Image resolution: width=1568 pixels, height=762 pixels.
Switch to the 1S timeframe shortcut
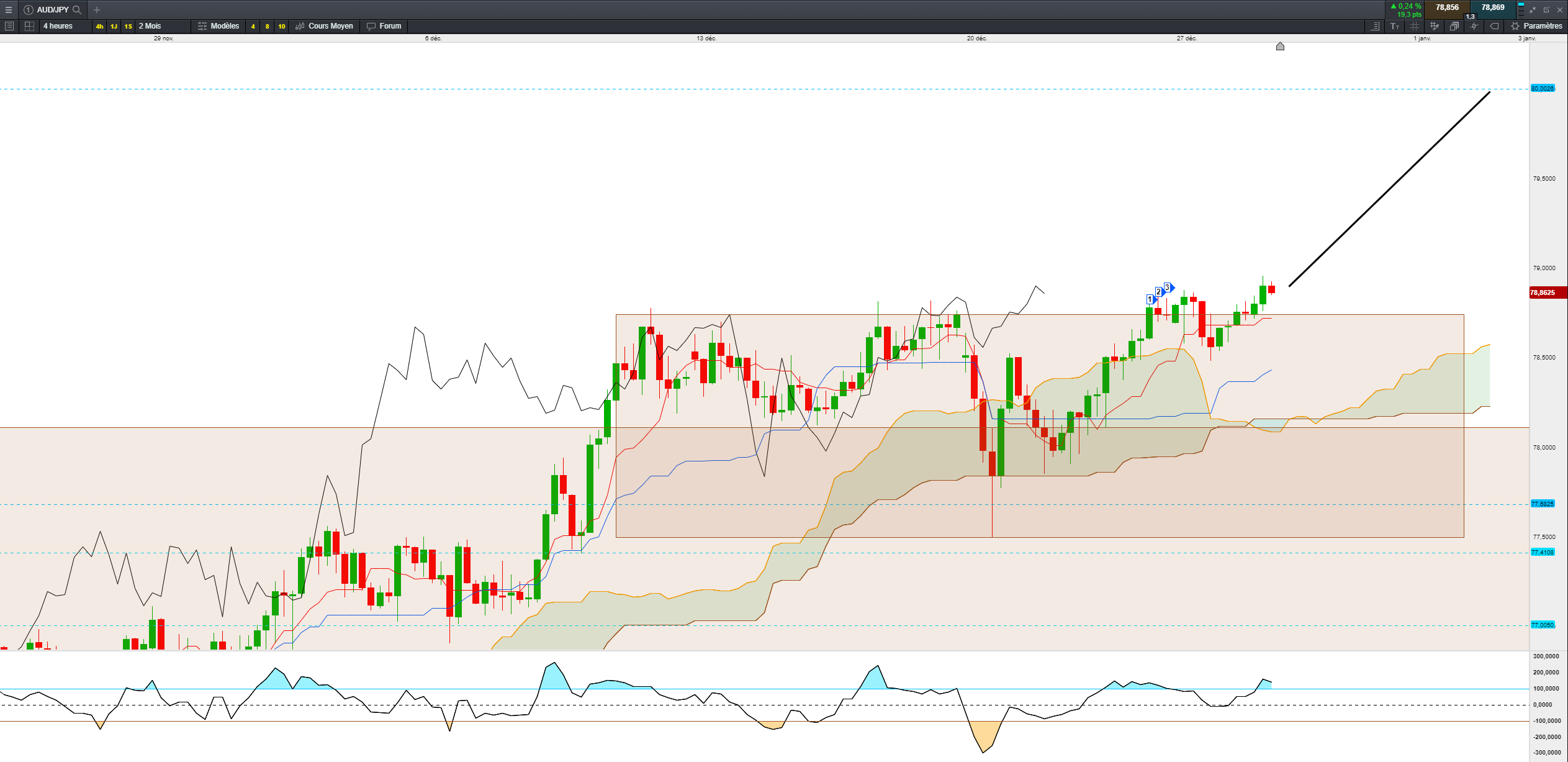(128, 26)
